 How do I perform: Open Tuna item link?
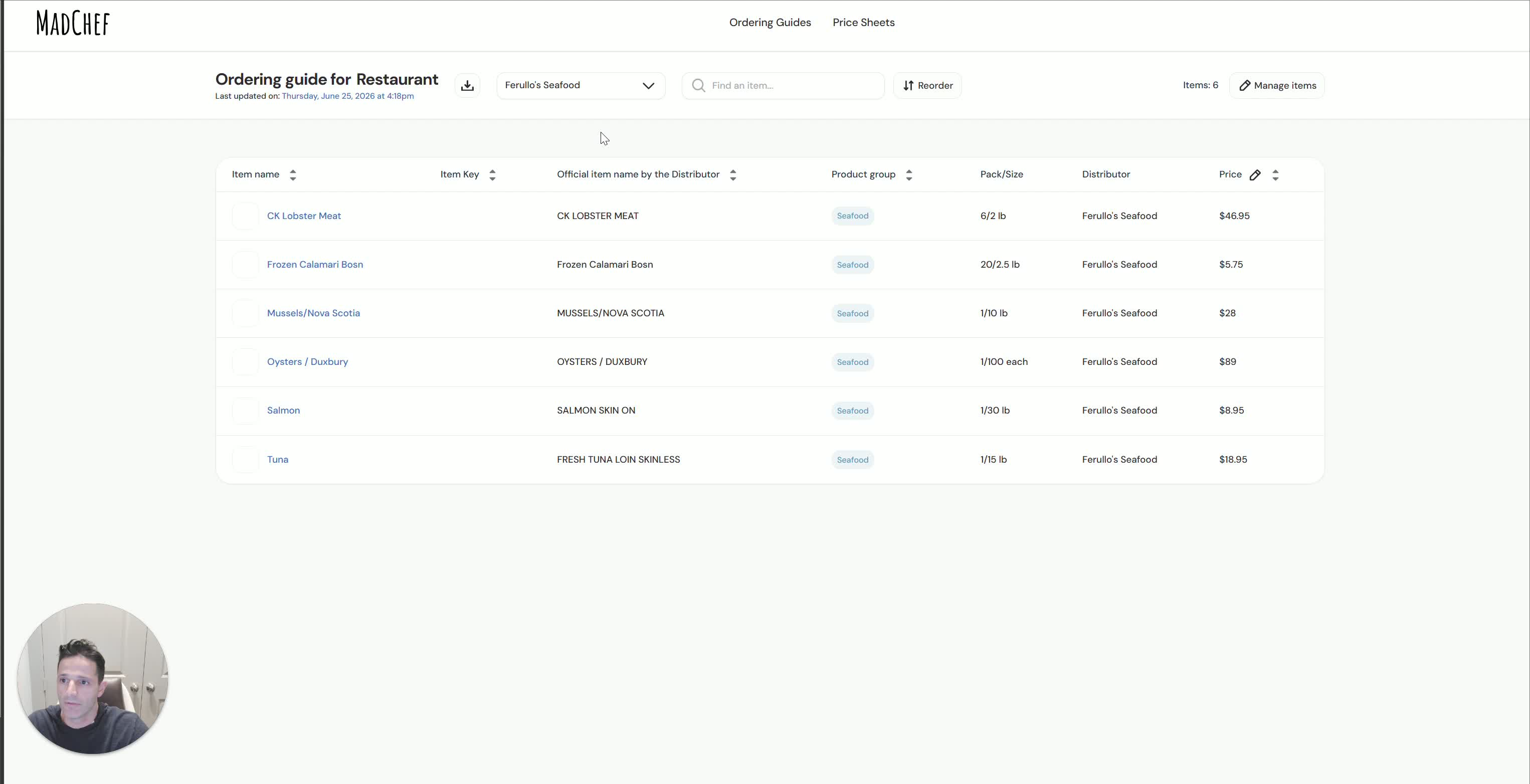pyautogui.click(x=277, y=460)
